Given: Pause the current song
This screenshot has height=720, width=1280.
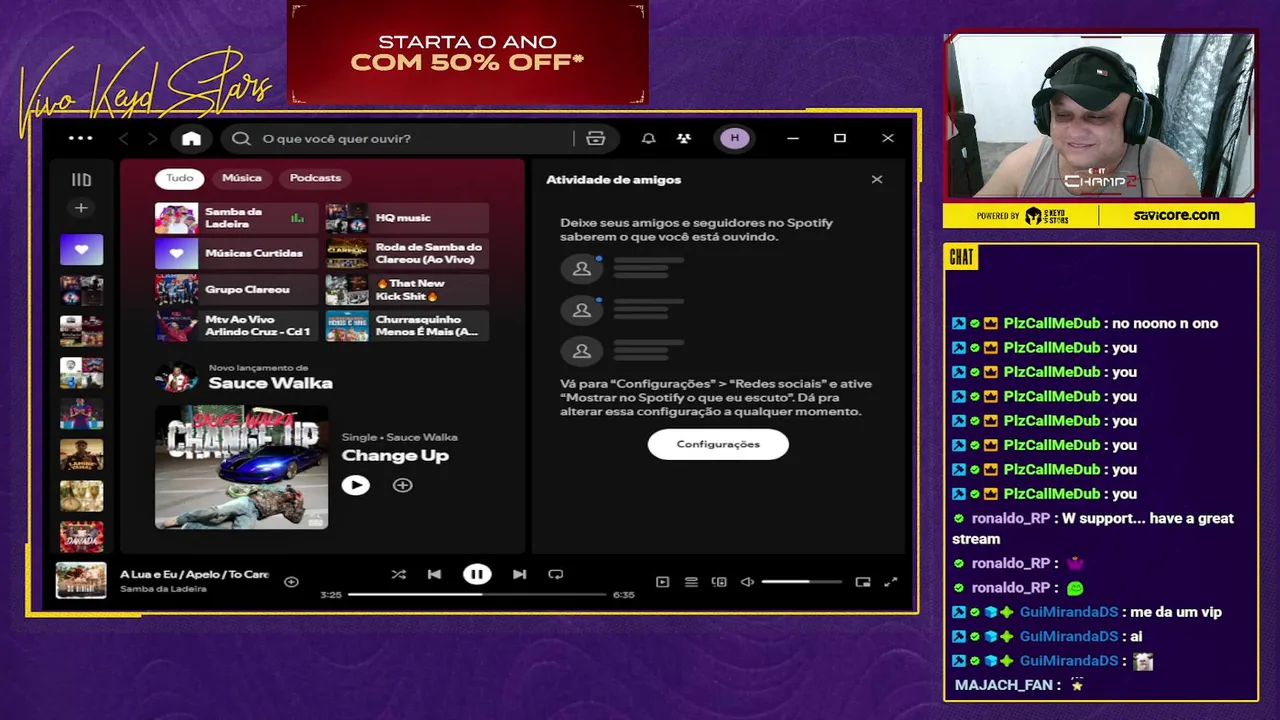Looking at the screenshot, I should (x=477, y=574).
